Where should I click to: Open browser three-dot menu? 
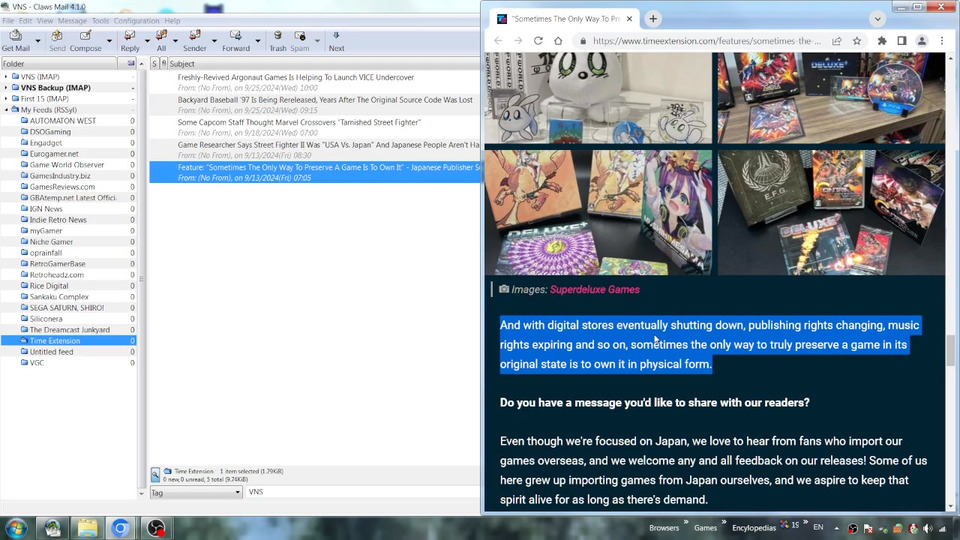click(x=942, y=40)
